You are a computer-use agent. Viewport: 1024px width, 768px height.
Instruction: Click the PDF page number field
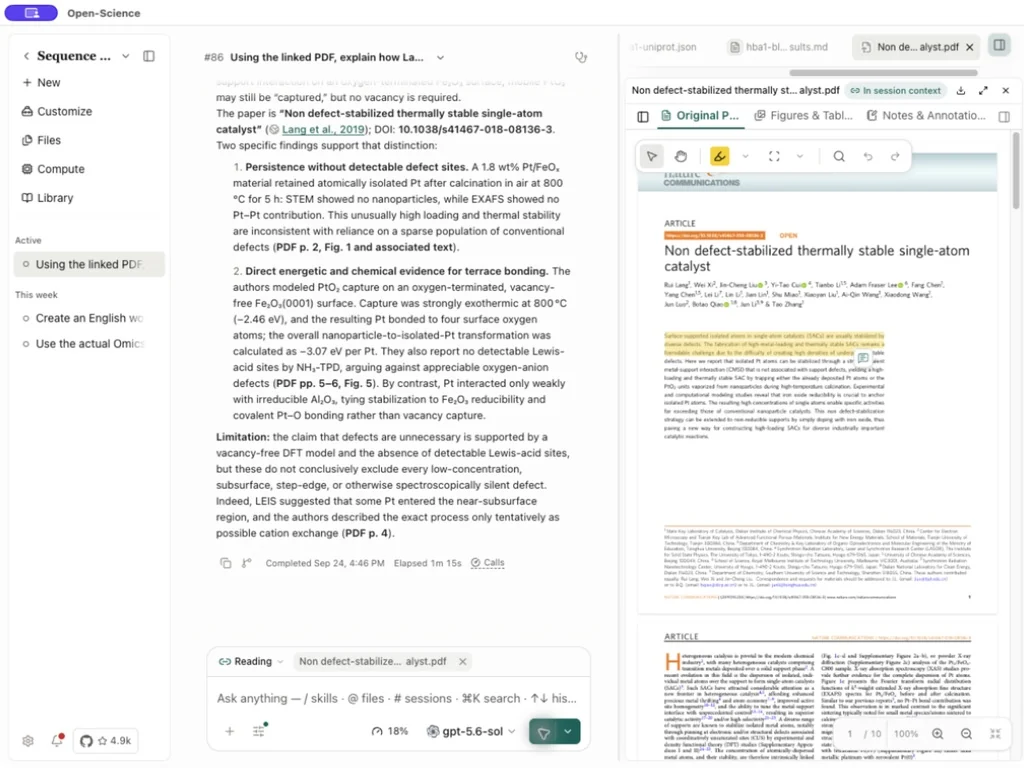coord(850,734)
